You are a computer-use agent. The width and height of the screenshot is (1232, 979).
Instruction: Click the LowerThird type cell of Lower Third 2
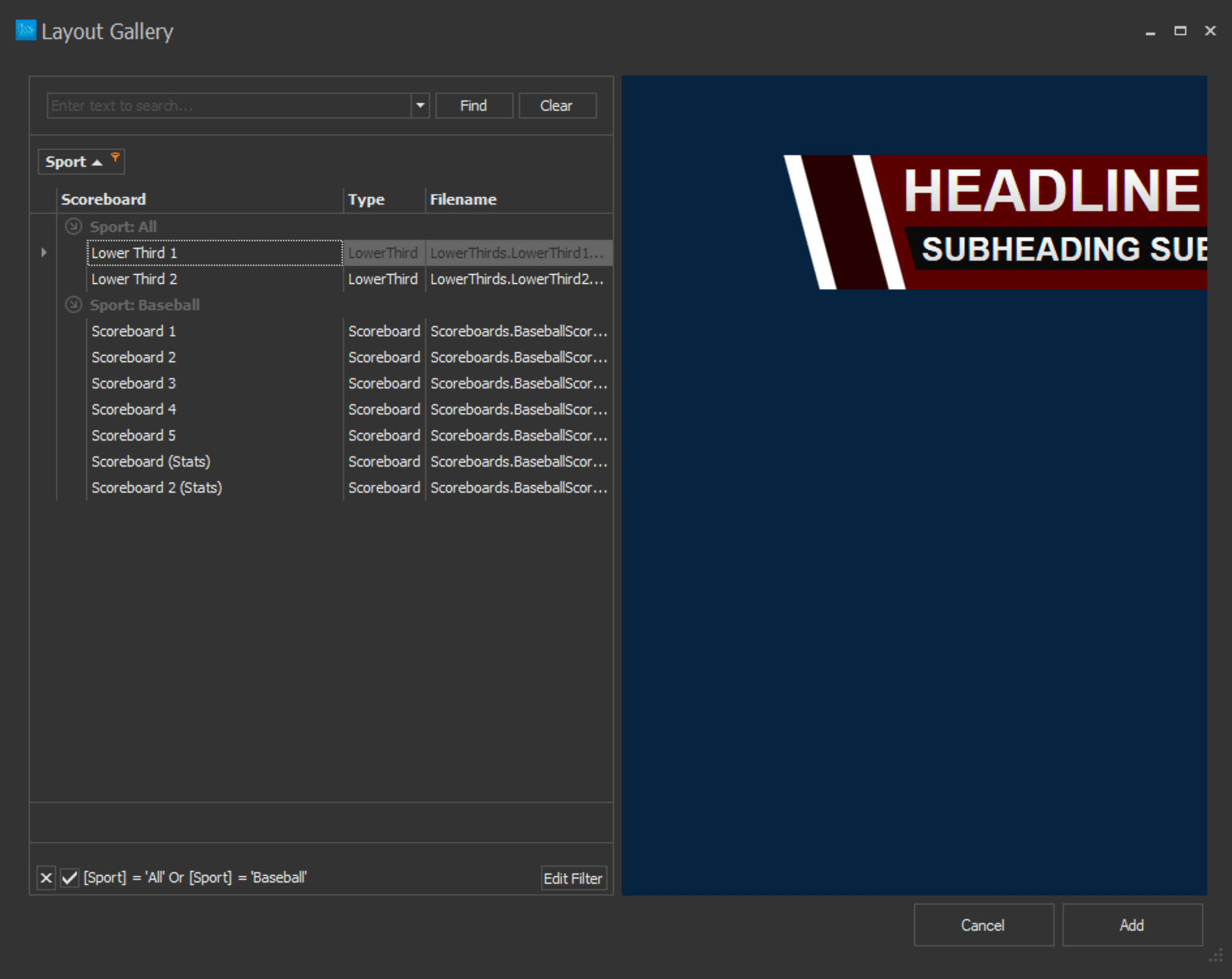(384, 279)
